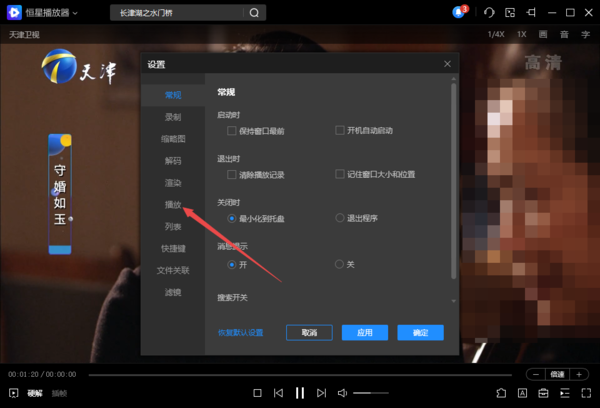Open the 快捷键 settings tab

[x=173, y=248]
